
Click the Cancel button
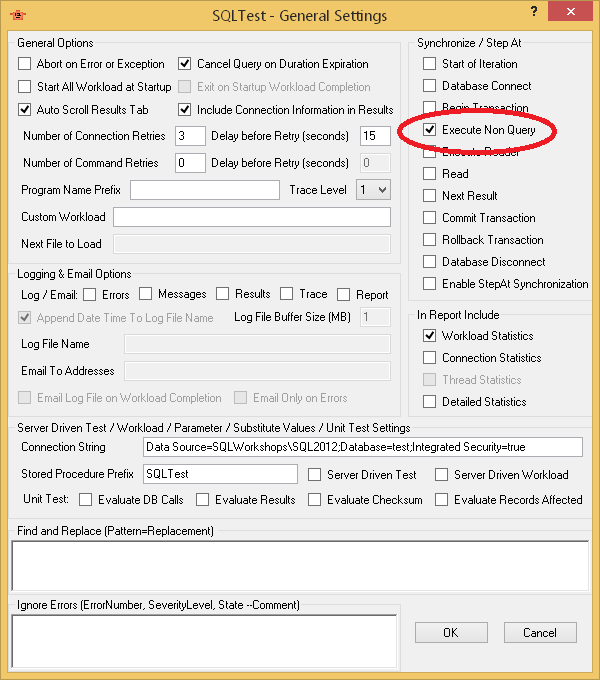(x=540, y=633)
